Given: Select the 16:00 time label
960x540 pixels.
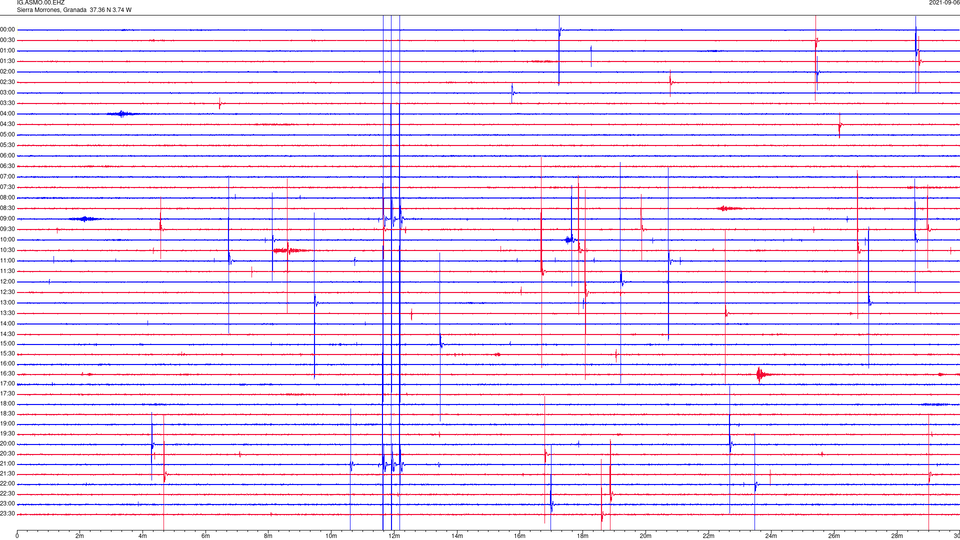Looking at the screenshot, I should point(8,364).
